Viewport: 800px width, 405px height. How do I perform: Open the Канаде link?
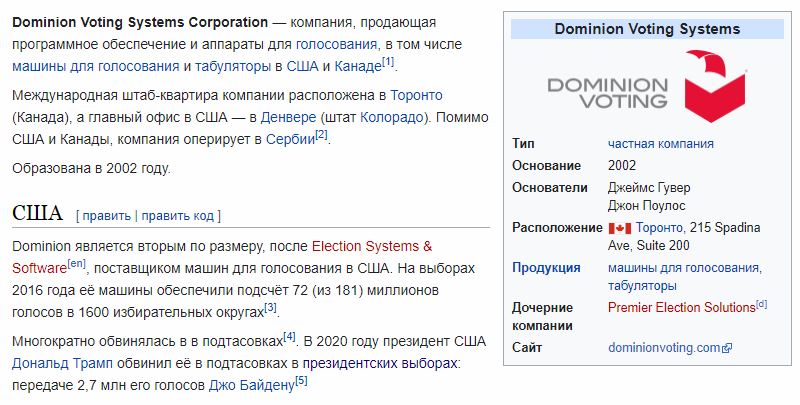tap(358, 66)
